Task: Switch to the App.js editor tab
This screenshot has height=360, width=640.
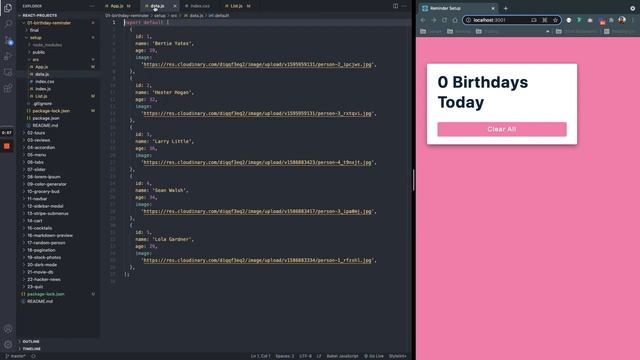Action: coord(117,6)
